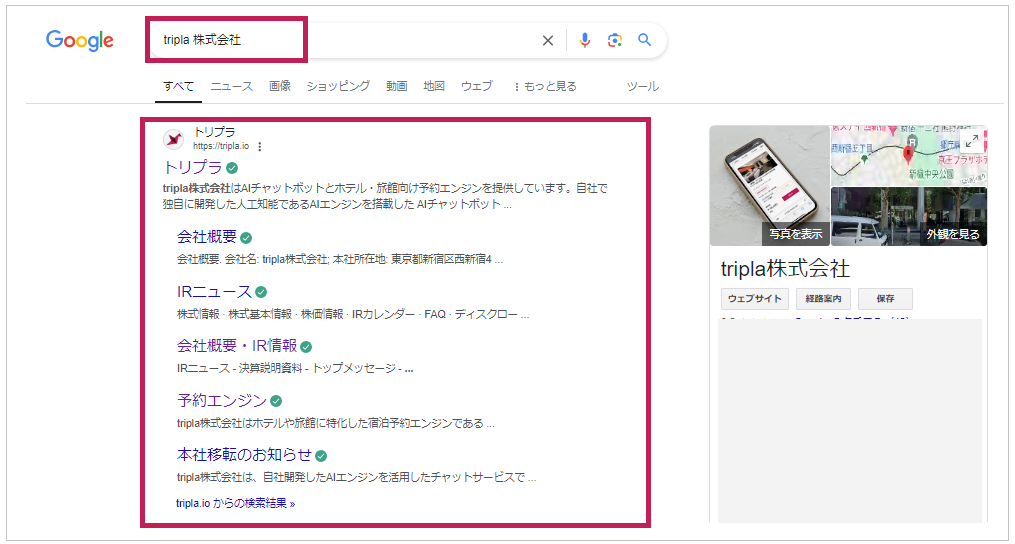Viewport: 1015px width, 544px height.
Task: Click the verified badge next to 会社概要
Action: pos(246,238)
